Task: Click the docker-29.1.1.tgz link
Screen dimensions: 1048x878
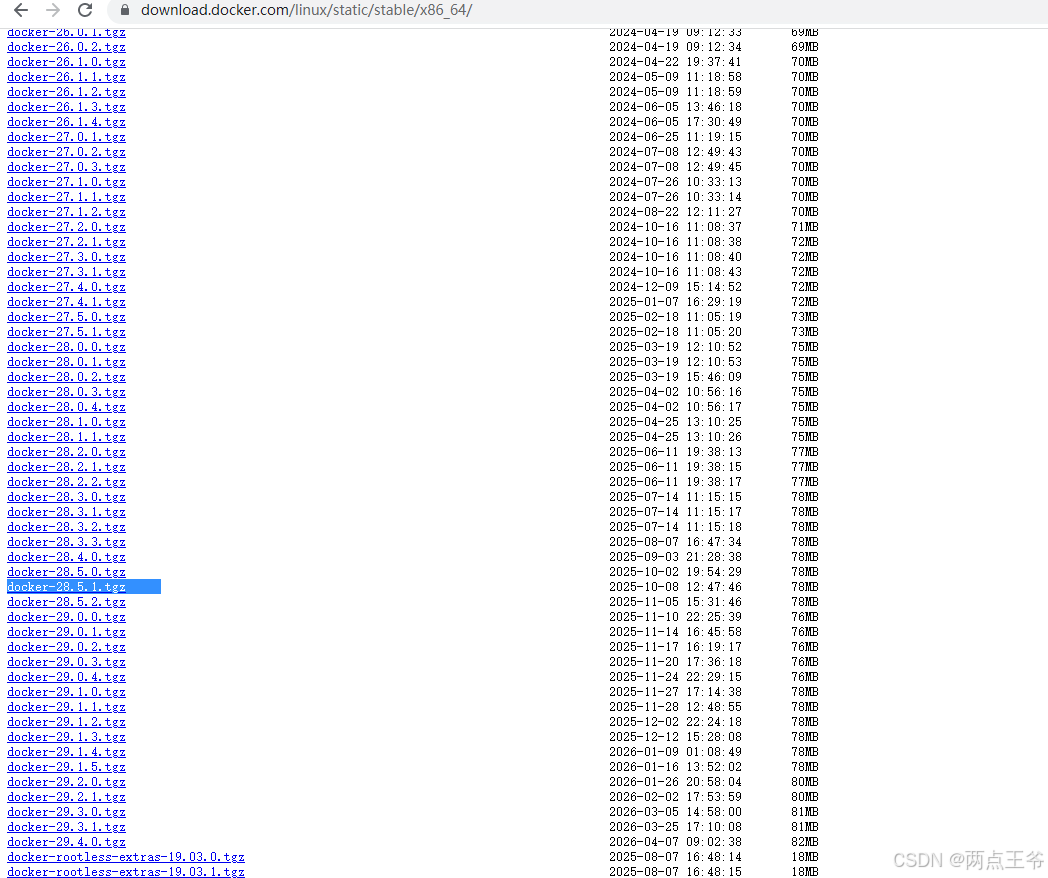Action: coord(66,707)
